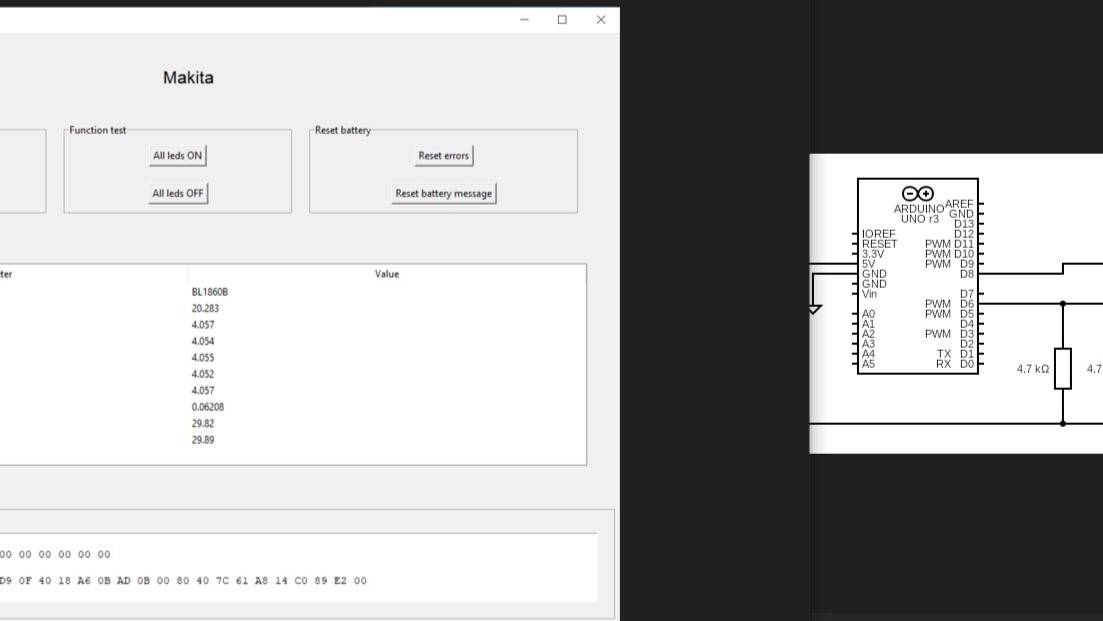1103x621 pixels.
Task: Turn off LEDs with All leds OFF
Action: point(177,193)
